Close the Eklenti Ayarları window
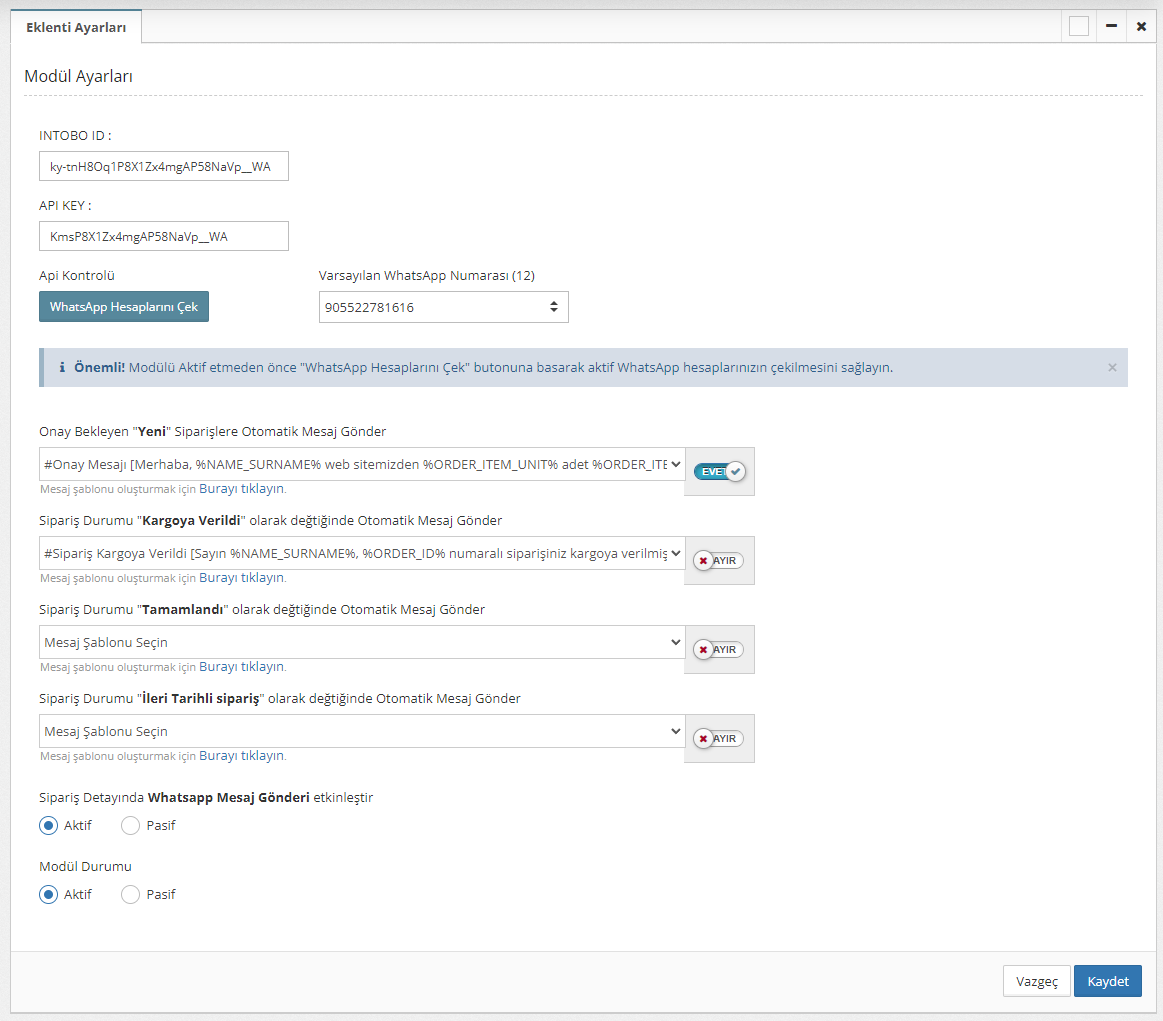This screenshot has width=1163, height=1021. point(1141,27)
